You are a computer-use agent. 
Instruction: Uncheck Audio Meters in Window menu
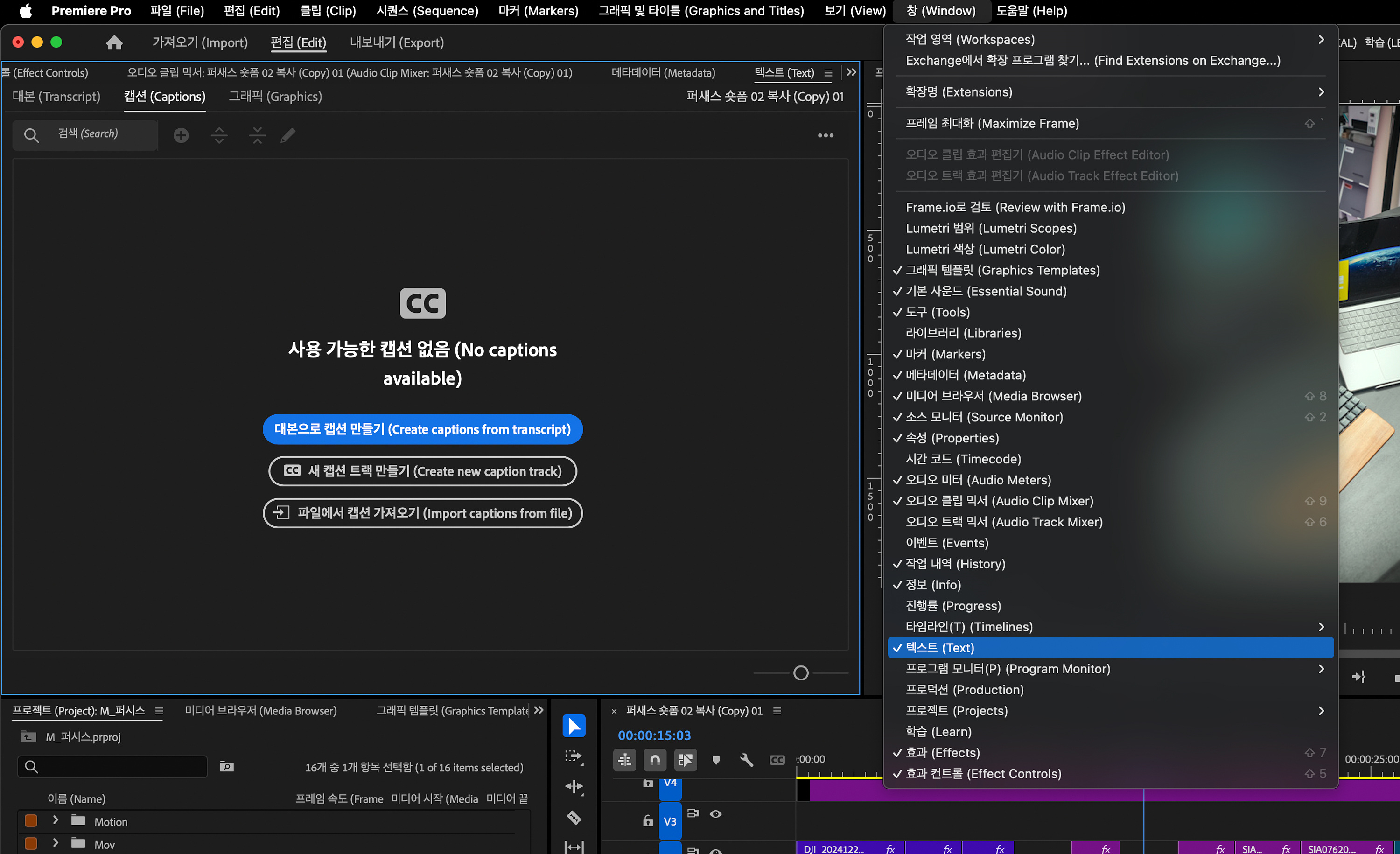978,480
